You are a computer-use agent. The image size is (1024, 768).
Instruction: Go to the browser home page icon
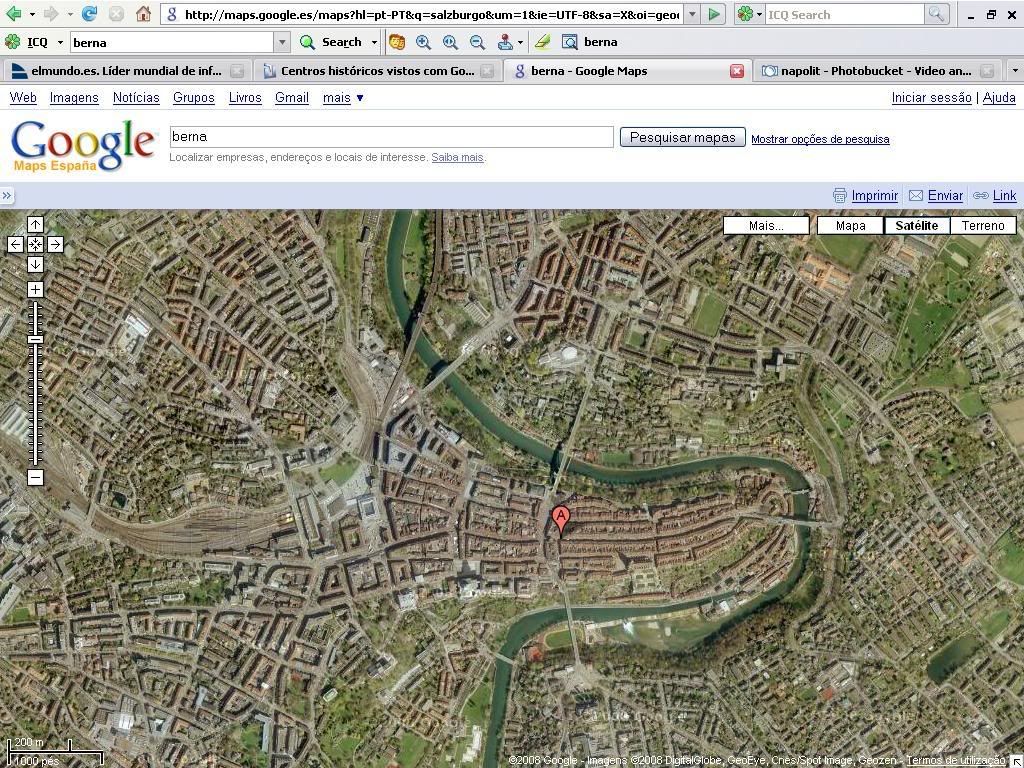[x=143, y=14]
